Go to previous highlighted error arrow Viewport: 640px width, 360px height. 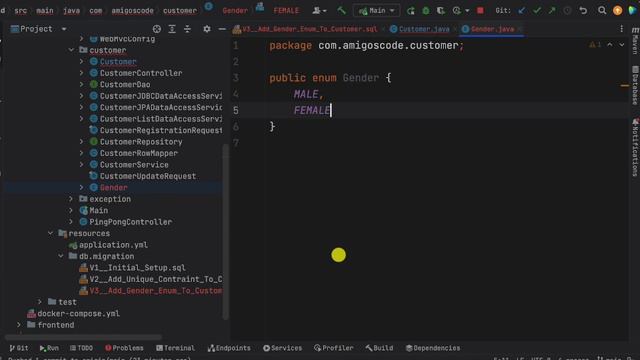(610, 45)
